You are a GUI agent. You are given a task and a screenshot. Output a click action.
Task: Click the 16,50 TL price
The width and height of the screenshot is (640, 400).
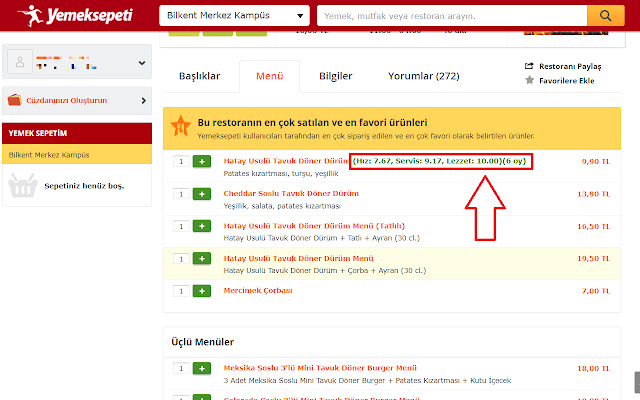[x=593, y=226]
